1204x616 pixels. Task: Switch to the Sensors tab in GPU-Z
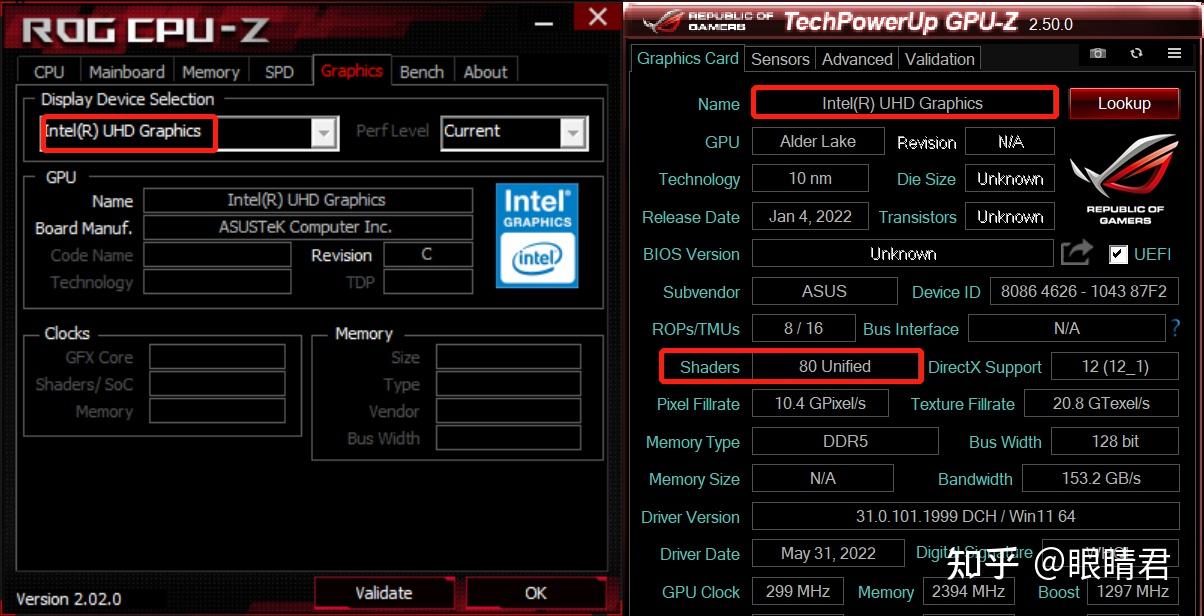tap(780, 59)
